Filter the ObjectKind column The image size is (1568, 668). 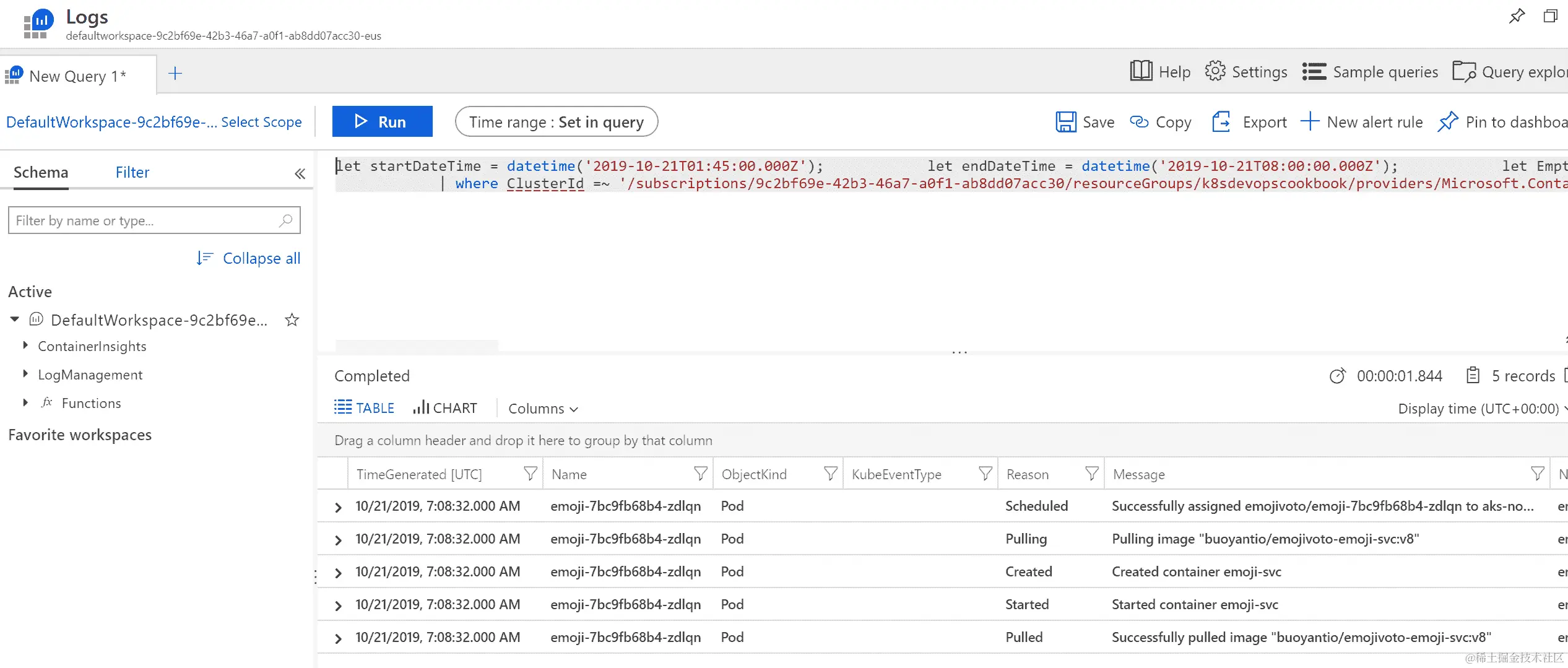[831, 474]
